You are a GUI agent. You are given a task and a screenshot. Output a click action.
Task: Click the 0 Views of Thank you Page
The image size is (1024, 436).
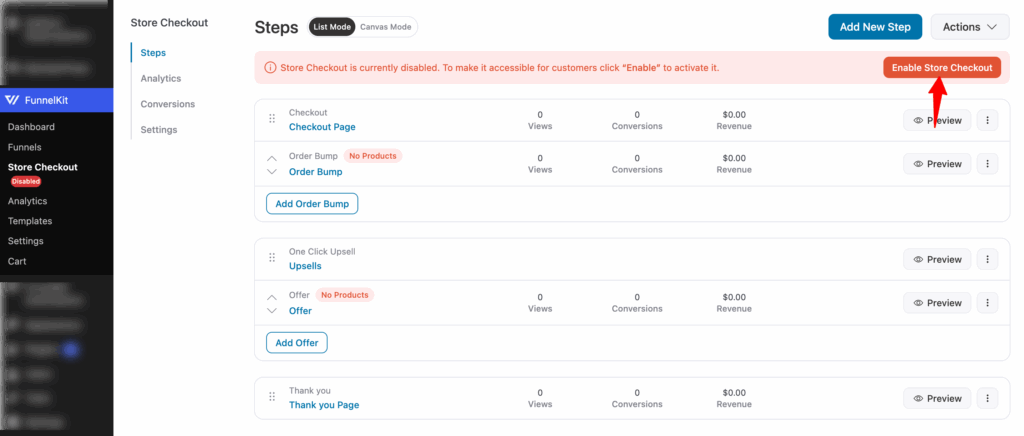540,398
